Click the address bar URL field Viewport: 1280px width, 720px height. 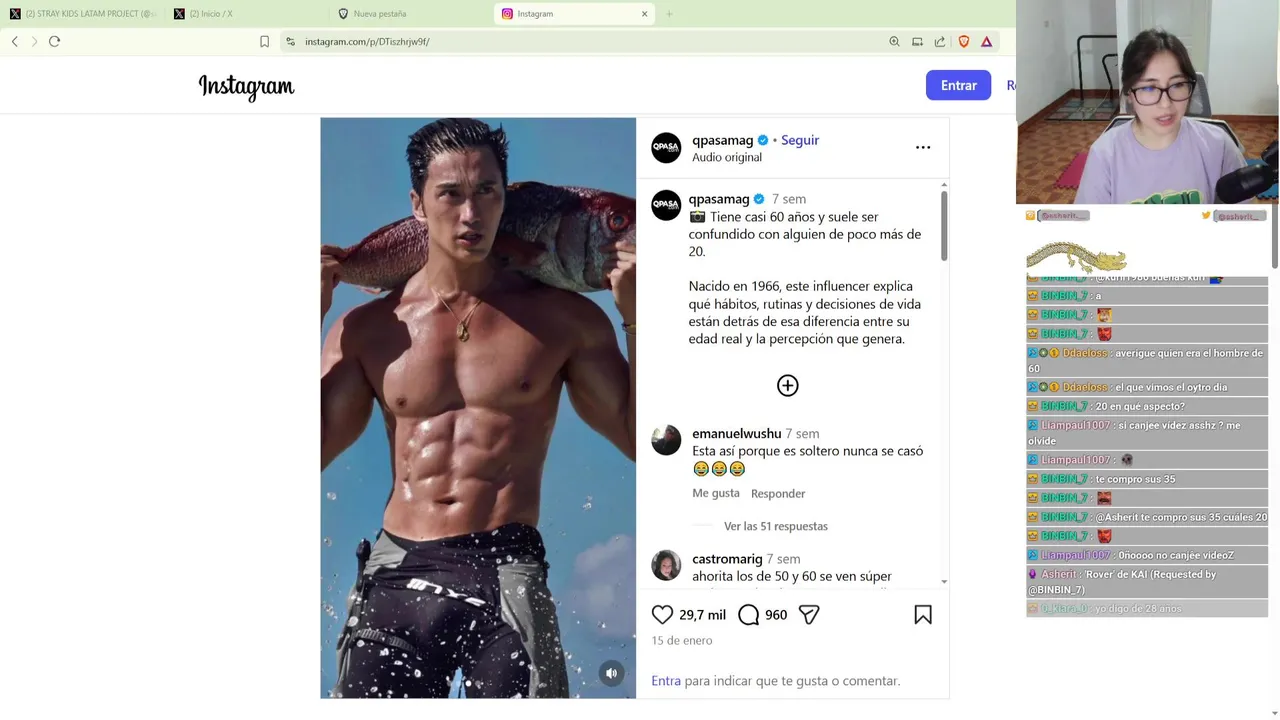[580, 41]
